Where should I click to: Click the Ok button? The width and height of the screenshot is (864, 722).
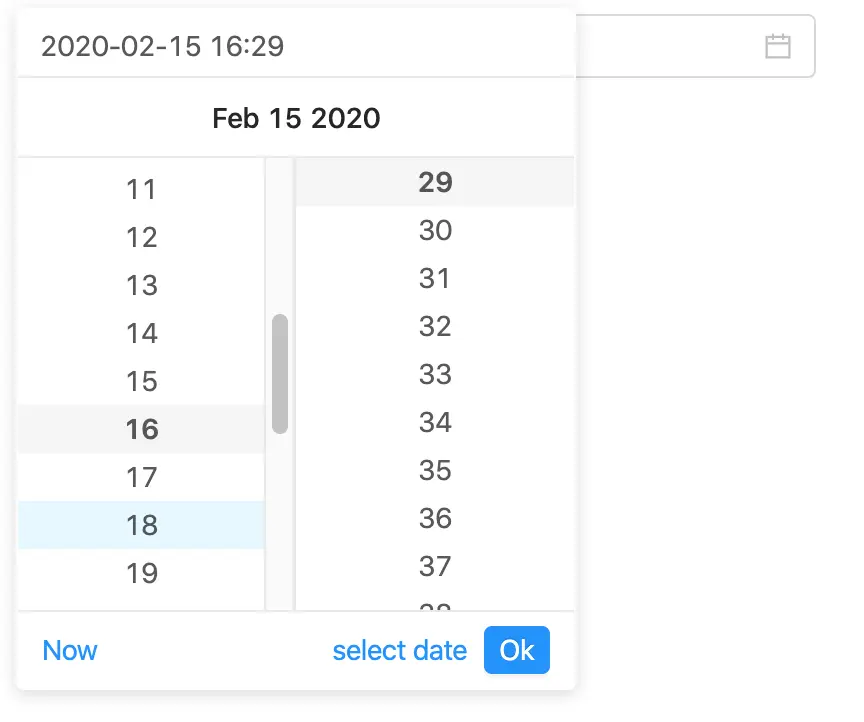pos(517,651)
